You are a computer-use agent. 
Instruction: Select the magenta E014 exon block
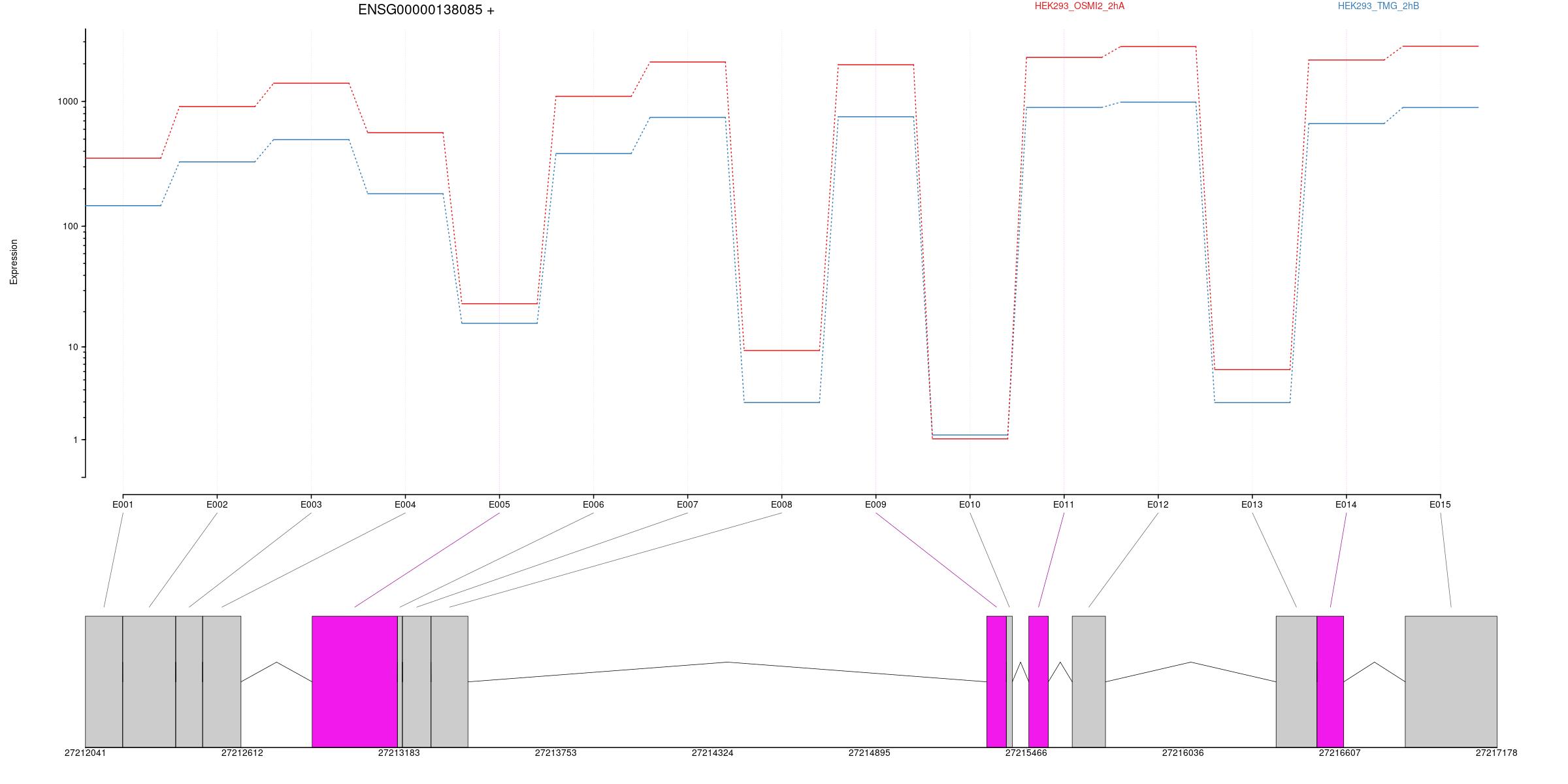(x=1330, y=681)
